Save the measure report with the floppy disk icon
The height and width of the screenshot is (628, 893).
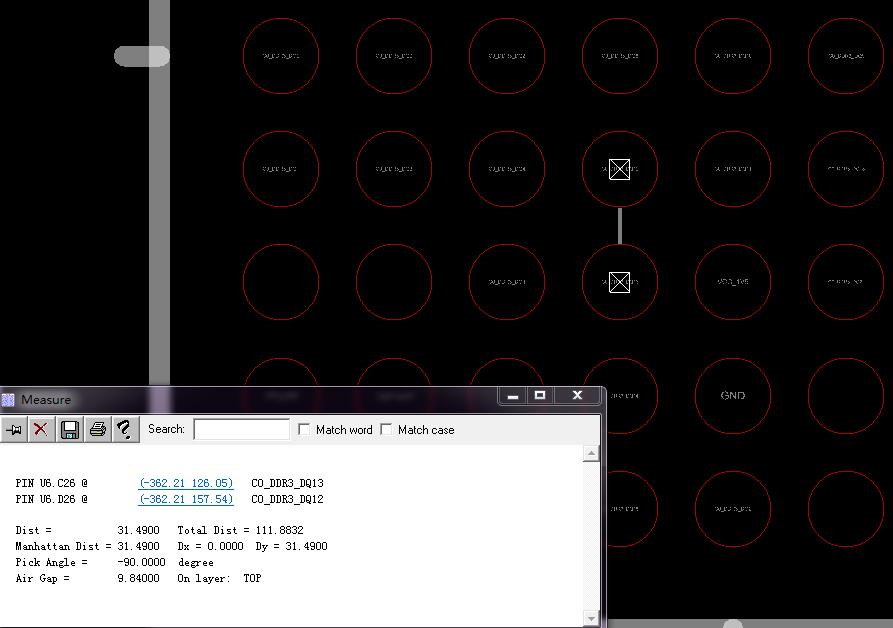[x=69, y=429]
